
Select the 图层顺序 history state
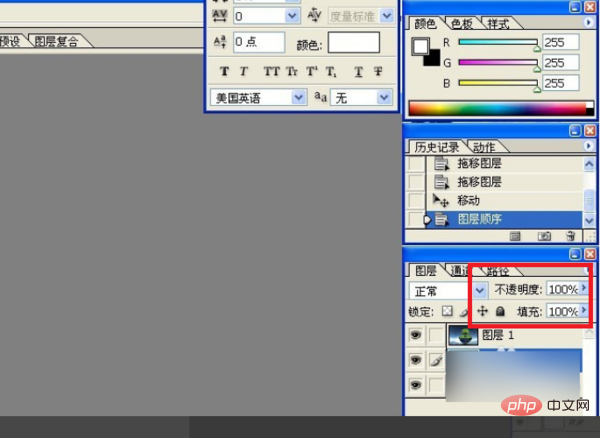505,219
